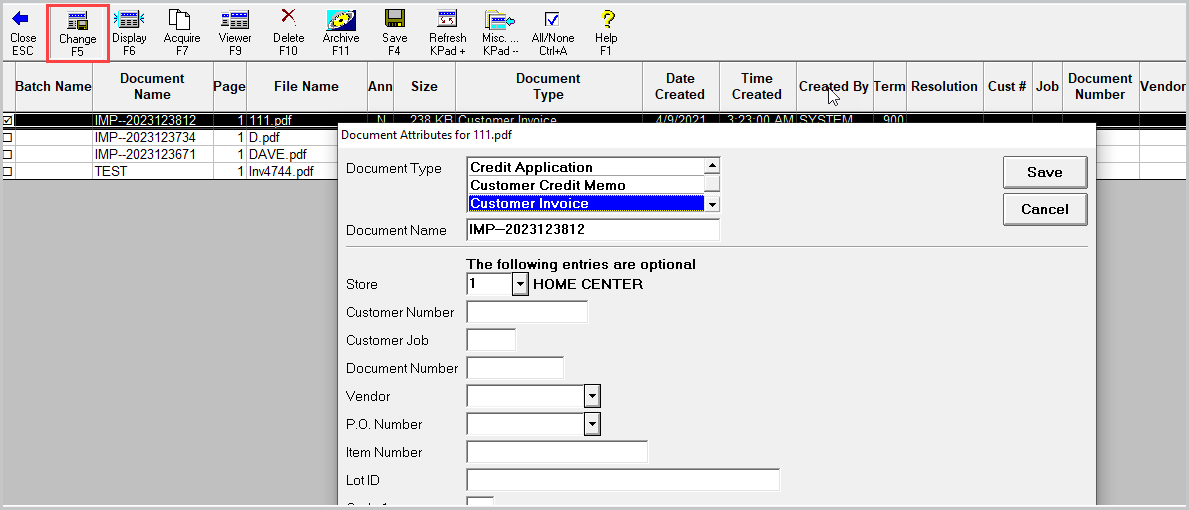Click the Document Number input field
This screenshot has width=1189, height=510.
[515, 368]
